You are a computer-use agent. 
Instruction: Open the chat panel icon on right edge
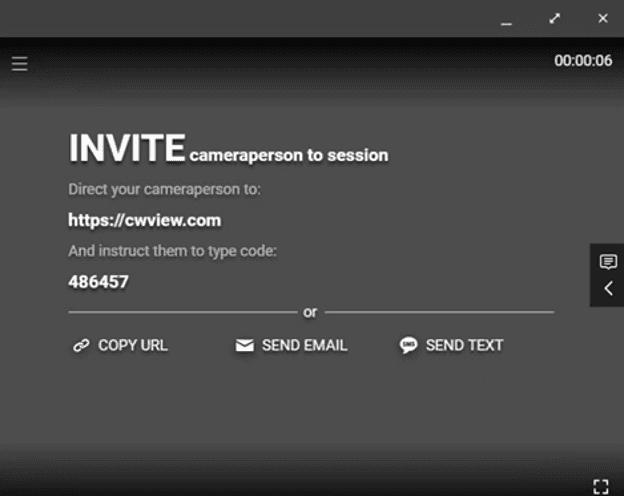(607, 262)
